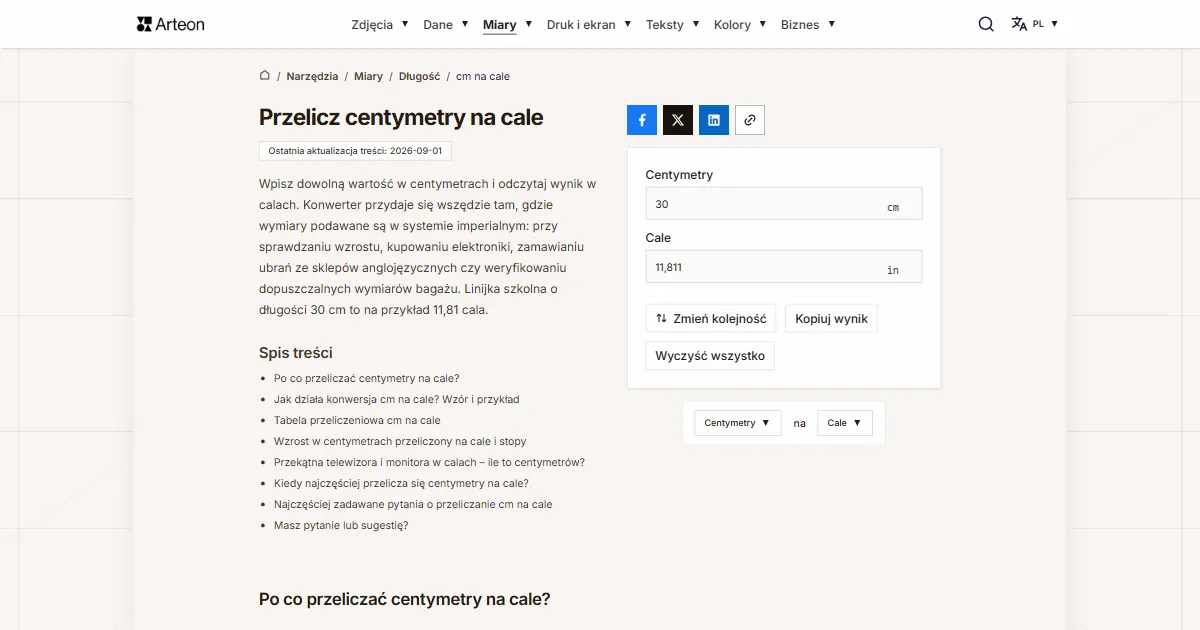Click the Cale result field
The height and width of the screenshot is (630, 1200).
pyautogui.click(x=784, y=267)
